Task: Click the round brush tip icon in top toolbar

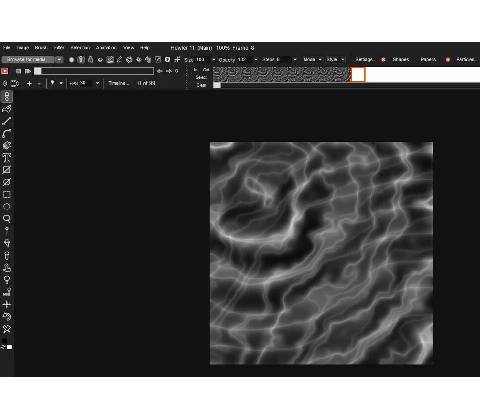Action: pyautogui.click(x=71, y=60)
